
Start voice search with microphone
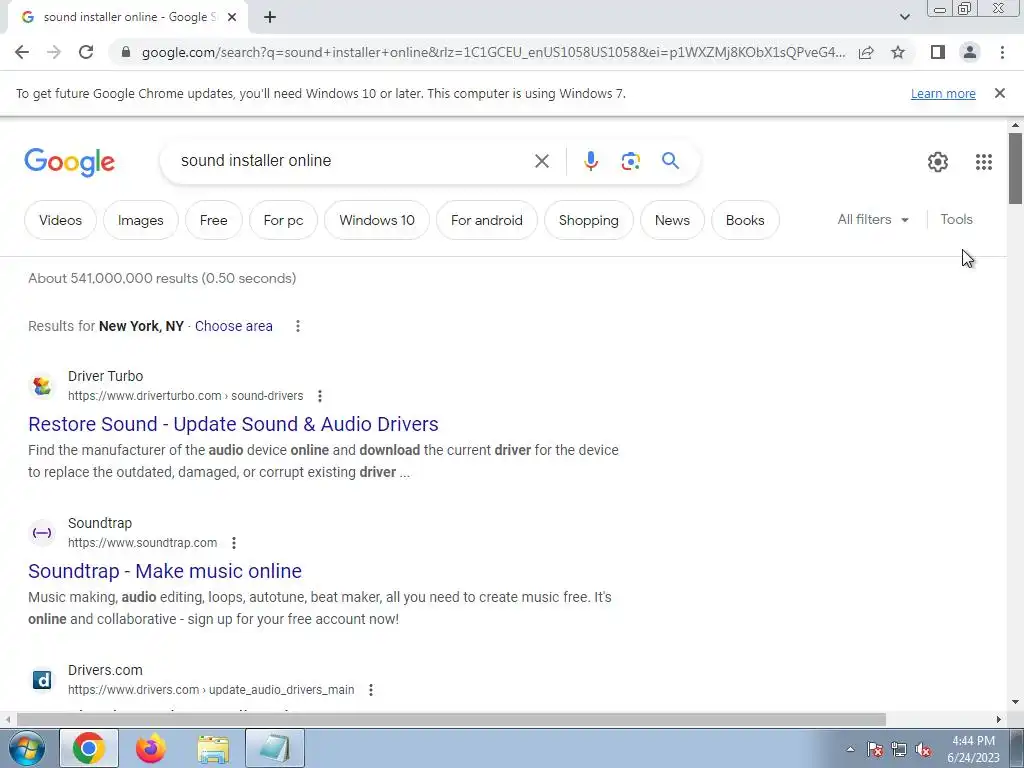(590, 161)
